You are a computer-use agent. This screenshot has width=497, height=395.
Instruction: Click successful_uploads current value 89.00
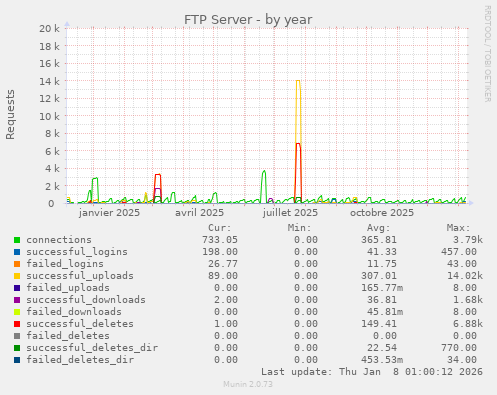coord(223,276)
